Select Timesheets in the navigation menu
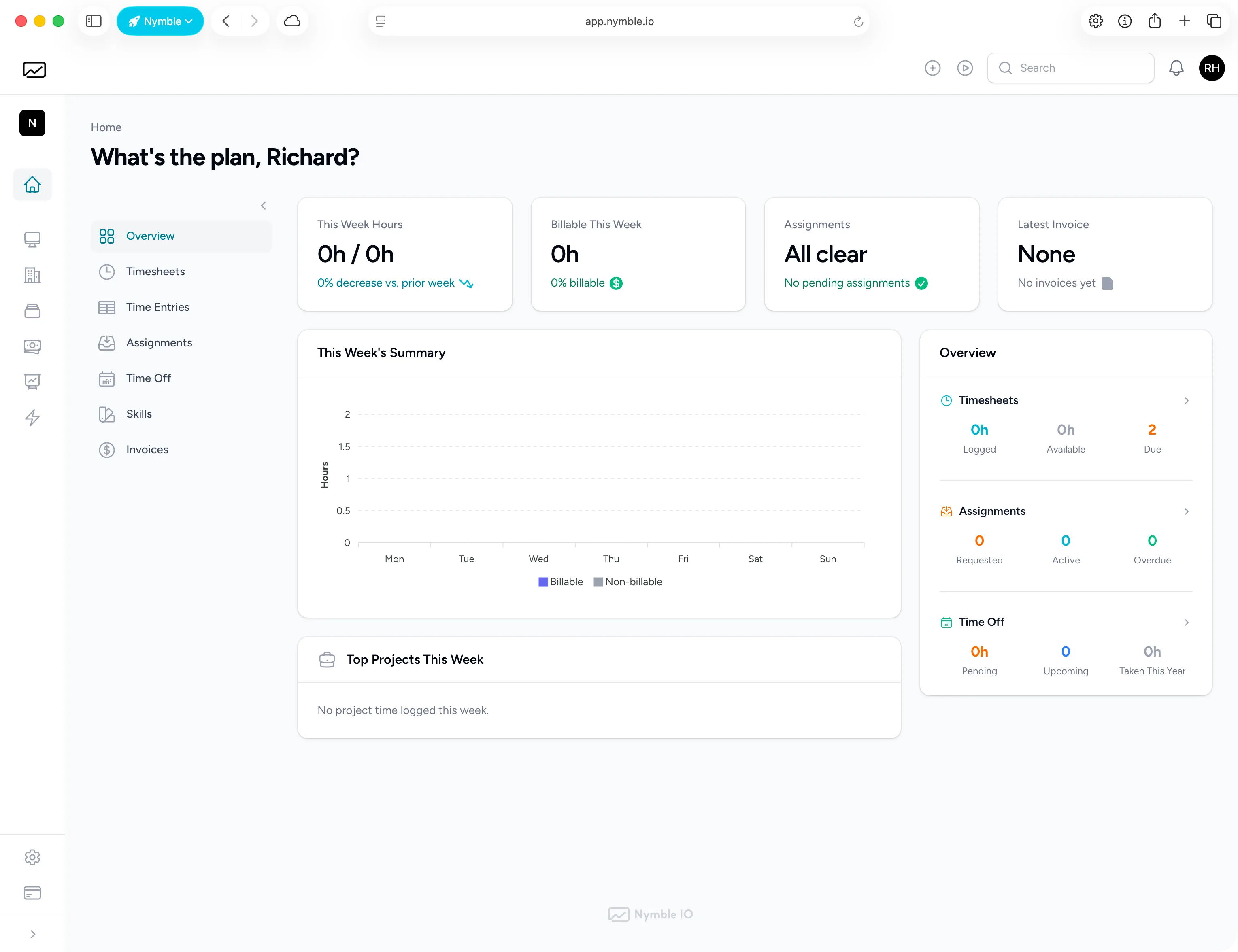Viewport: 1238px width, 952px height. click(156, 272)
